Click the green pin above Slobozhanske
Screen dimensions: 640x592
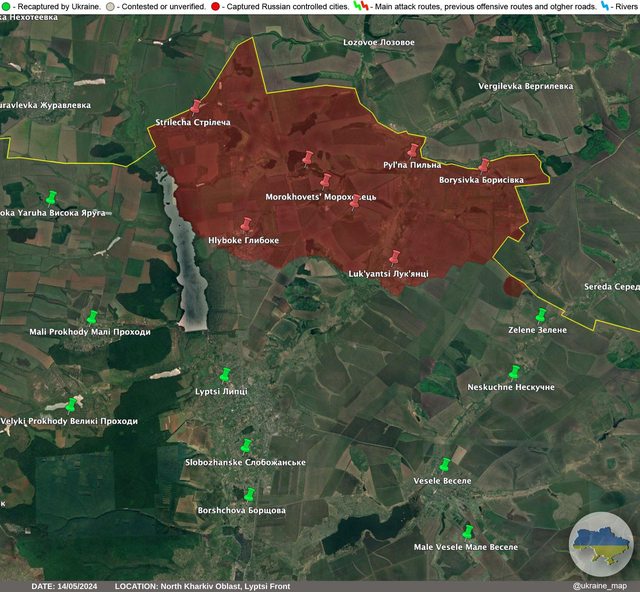[245, 446]
